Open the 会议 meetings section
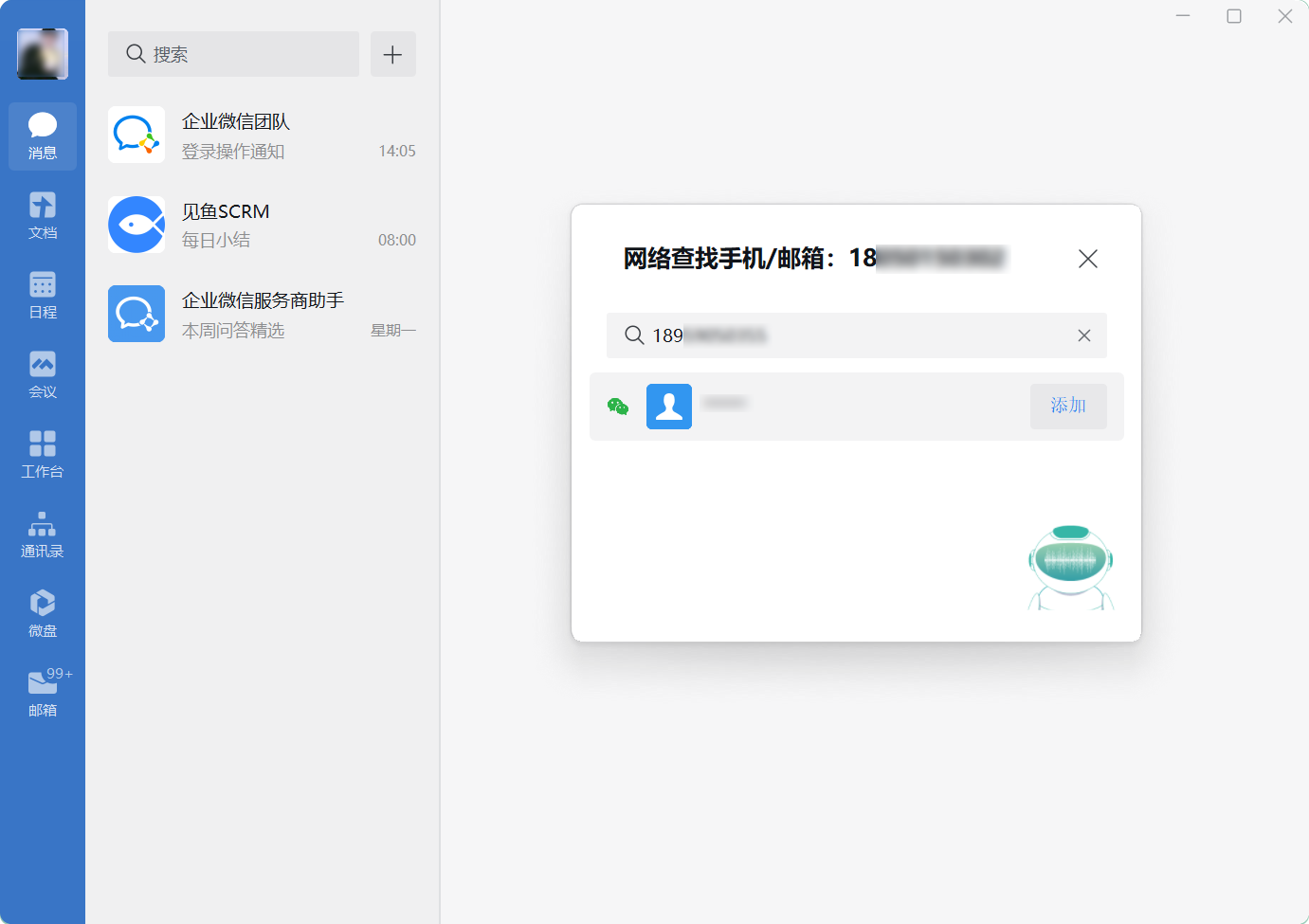 [43, 375]
